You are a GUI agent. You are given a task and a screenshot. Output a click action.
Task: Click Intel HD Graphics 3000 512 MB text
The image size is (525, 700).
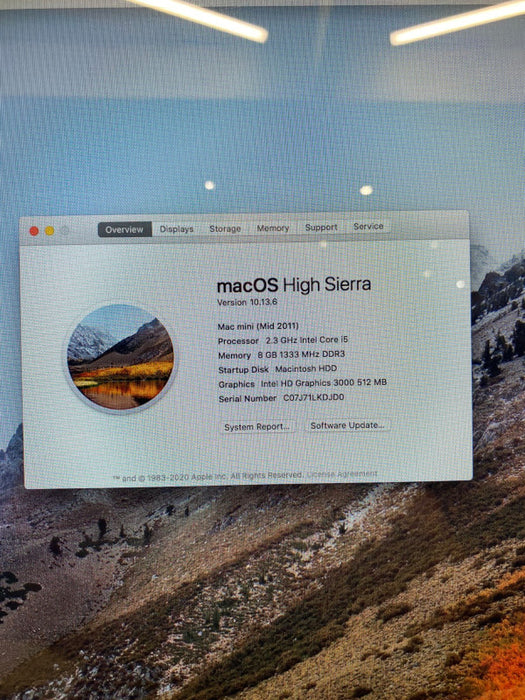click(x=324, y=383)
